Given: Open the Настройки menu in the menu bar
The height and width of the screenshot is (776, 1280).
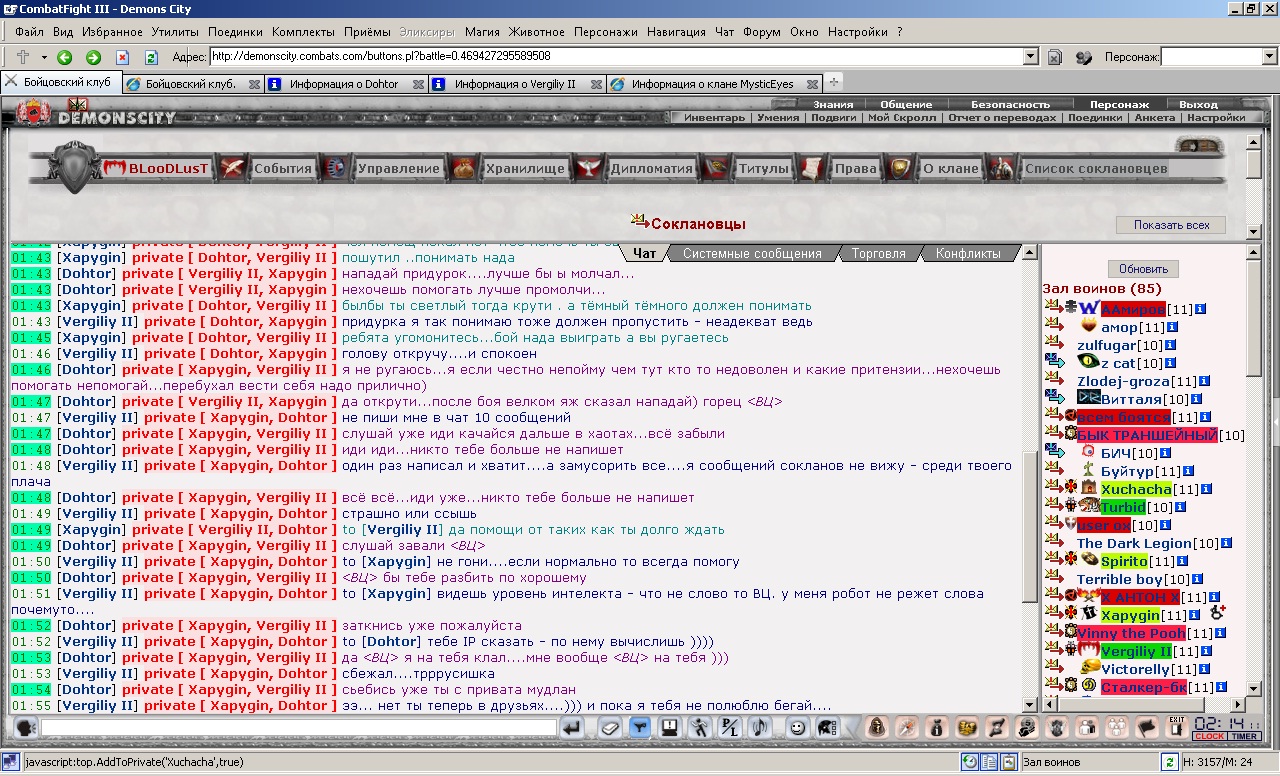Looking at the screenshot, I should (x=858, y=32).
